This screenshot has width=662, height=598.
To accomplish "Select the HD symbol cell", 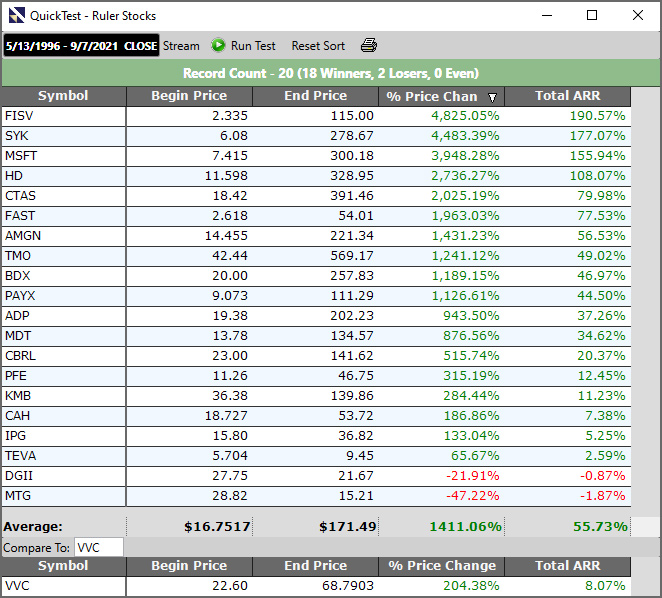I will point(63,176).
